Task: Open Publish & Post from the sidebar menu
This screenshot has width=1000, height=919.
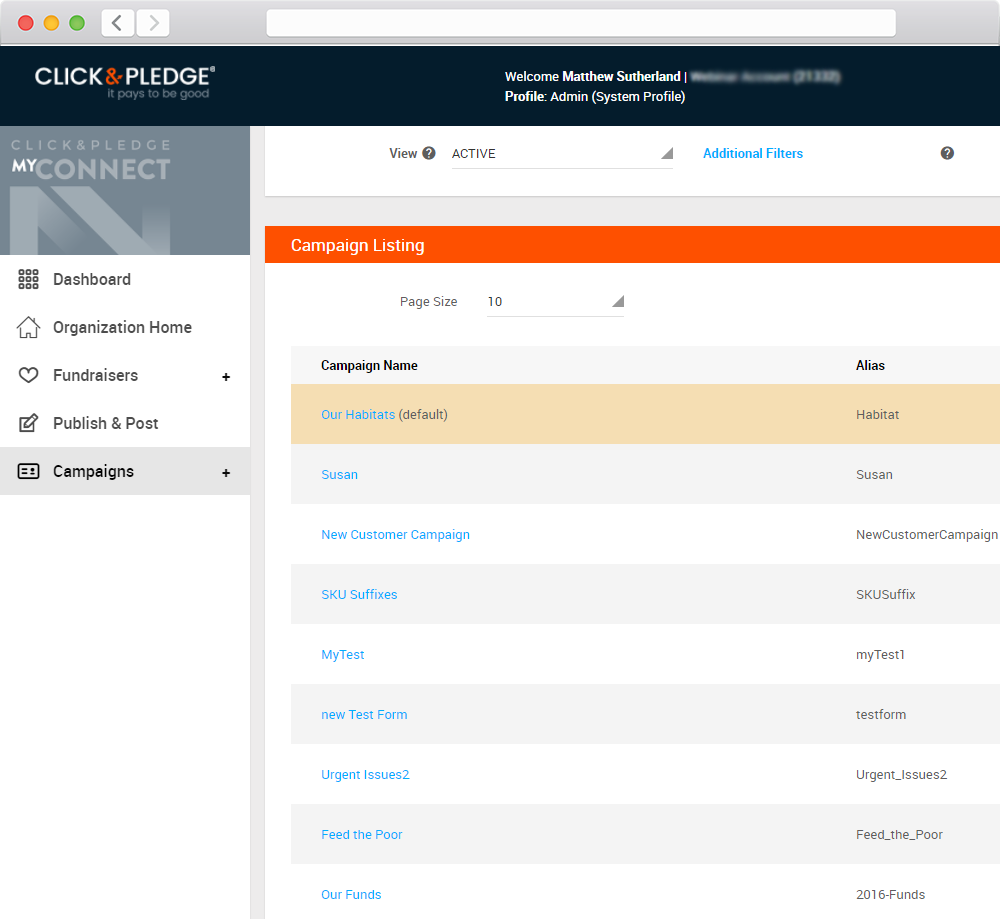Action: click(105, 423)
